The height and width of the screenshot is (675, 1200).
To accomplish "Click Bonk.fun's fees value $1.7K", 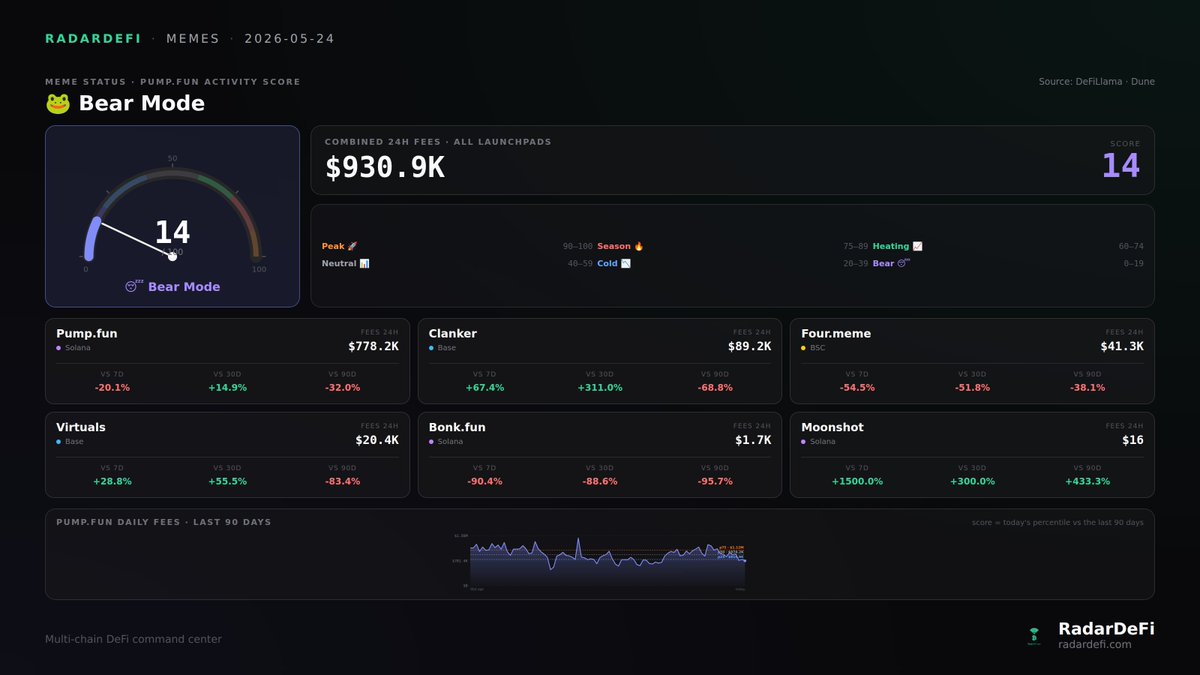I will [753, 439].
